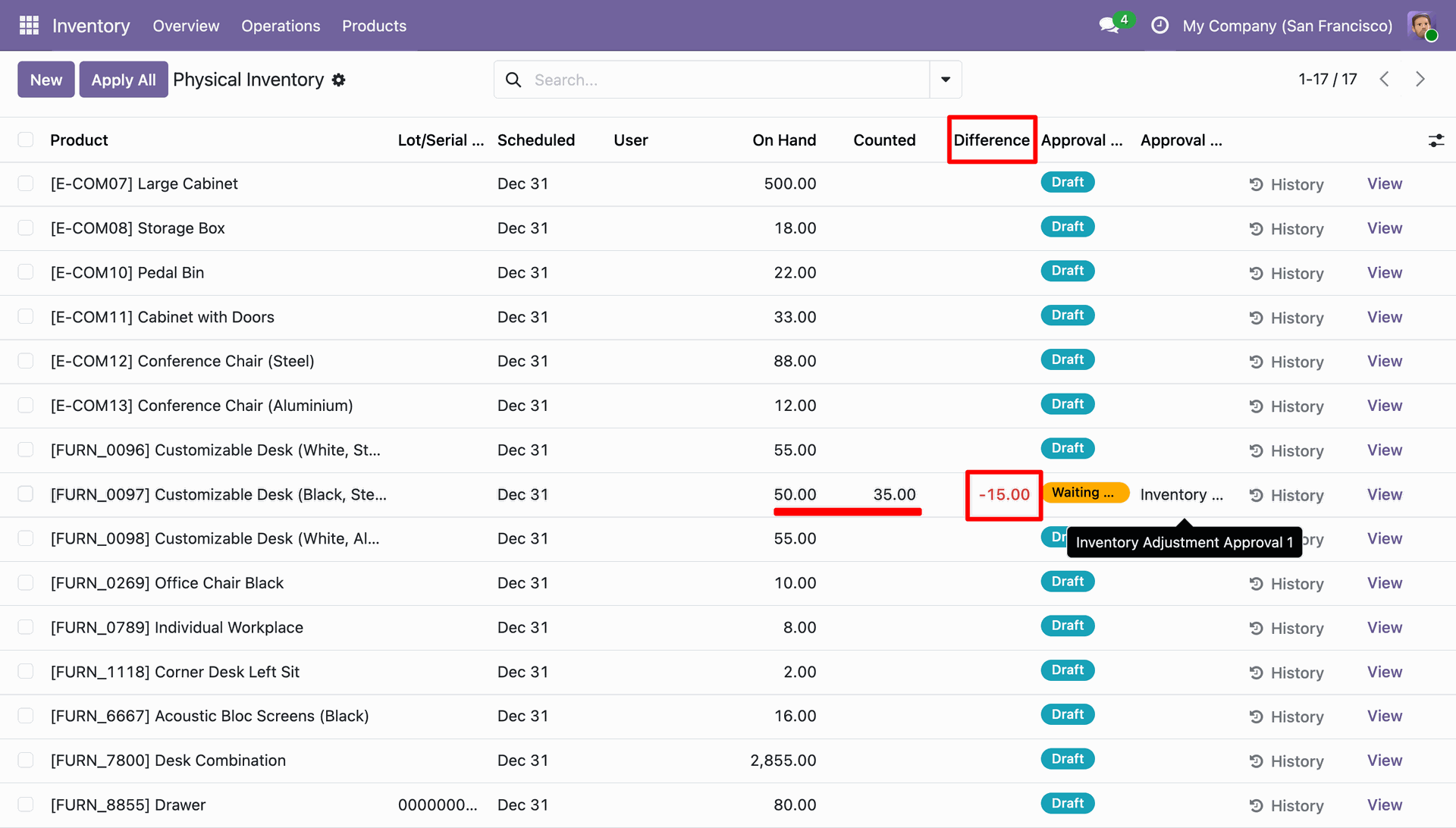This screenshot has width=1456, height=828.
Task: Expand the search options dropdown arrow
Action: coord(946,80)
